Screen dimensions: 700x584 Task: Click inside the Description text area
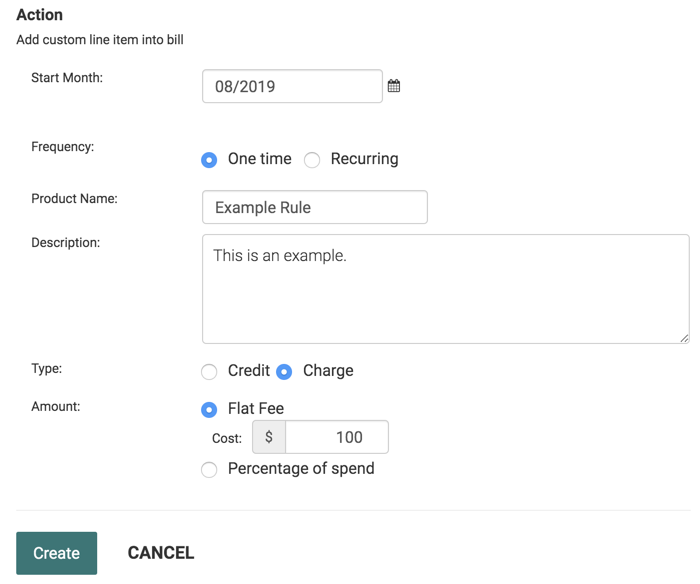[445, 289]
